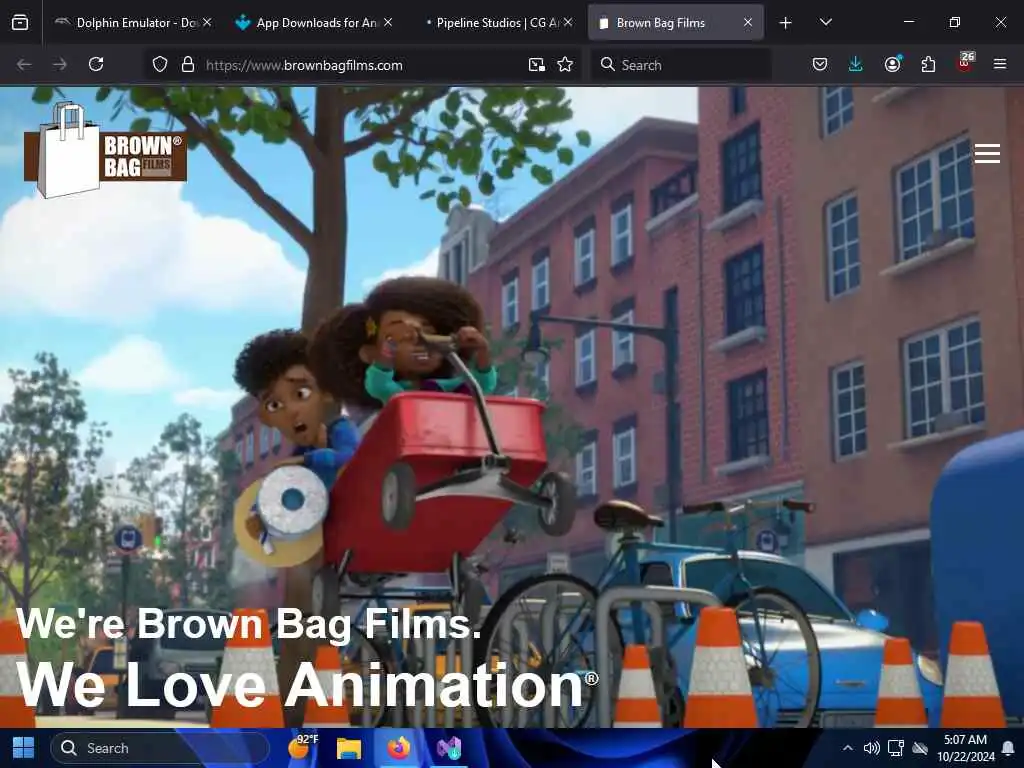The width and height of the screenshot is (1024, 768).
Task: Close the Pipeline Studios tab
Action: (568, 23)
